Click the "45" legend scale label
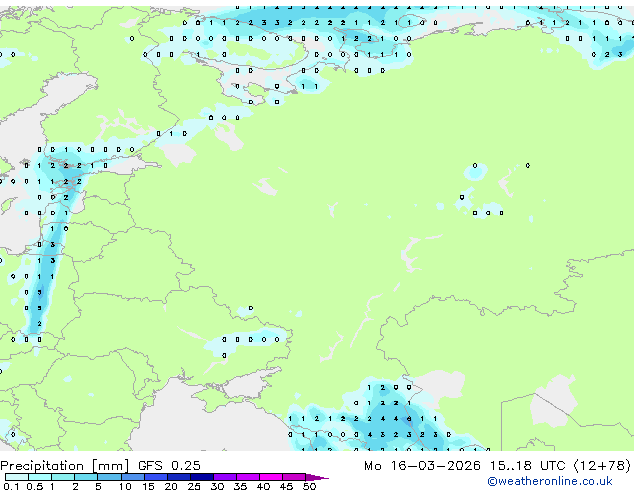The width and height of the screenshot is (634, 490). pyautogui.click(x=286, y=486)
